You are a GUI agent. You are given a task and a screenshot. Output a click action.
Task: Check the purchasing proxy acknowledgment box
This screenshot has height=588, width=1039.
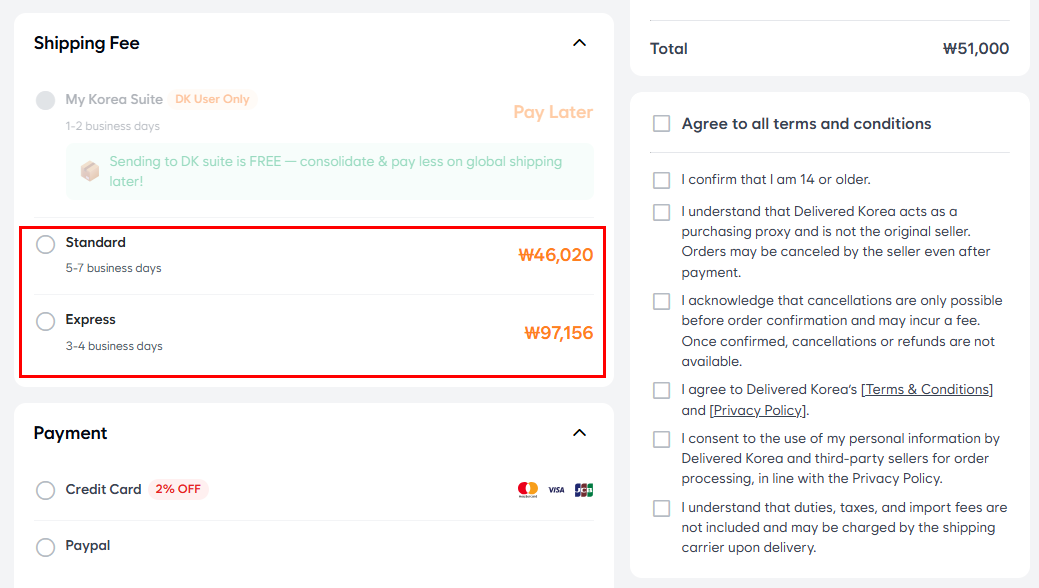(661, 212)
